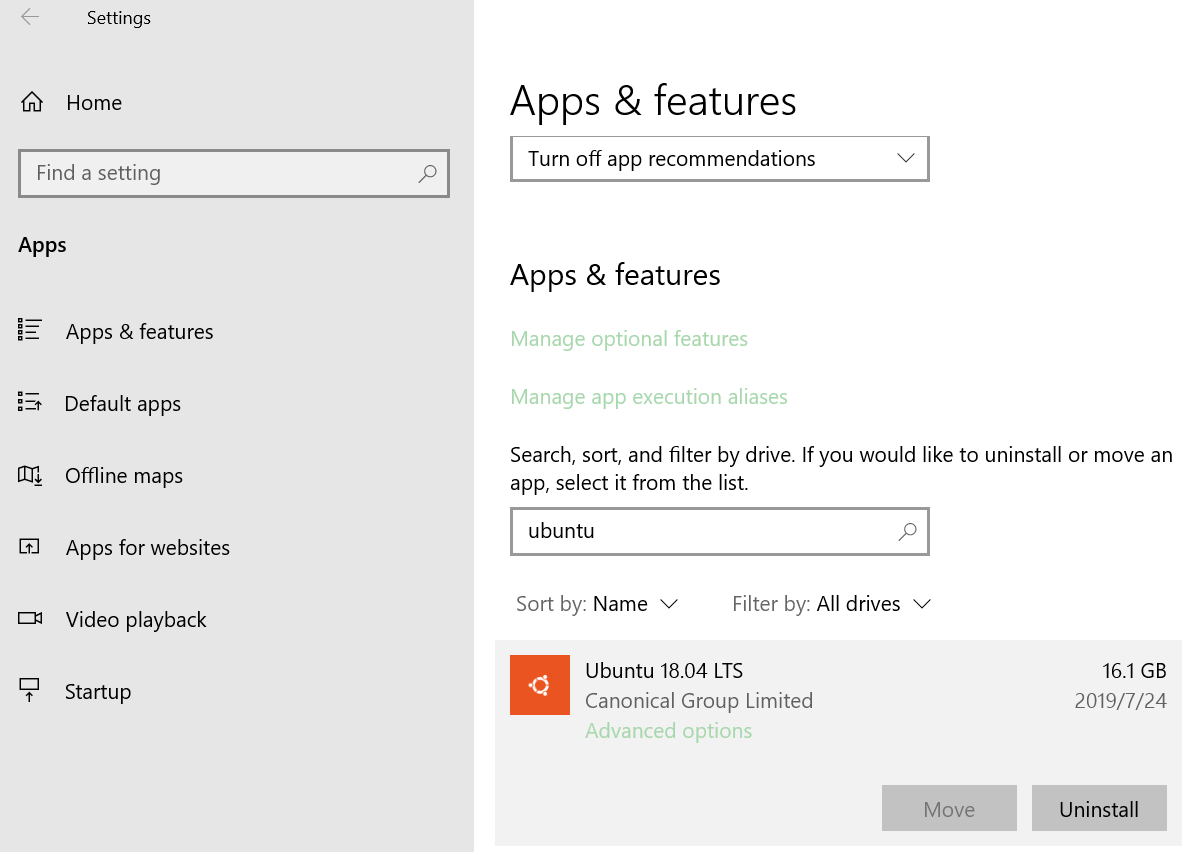Focus the Find a setting search field
Screen dimensions: 1189x852
(220, 173)
